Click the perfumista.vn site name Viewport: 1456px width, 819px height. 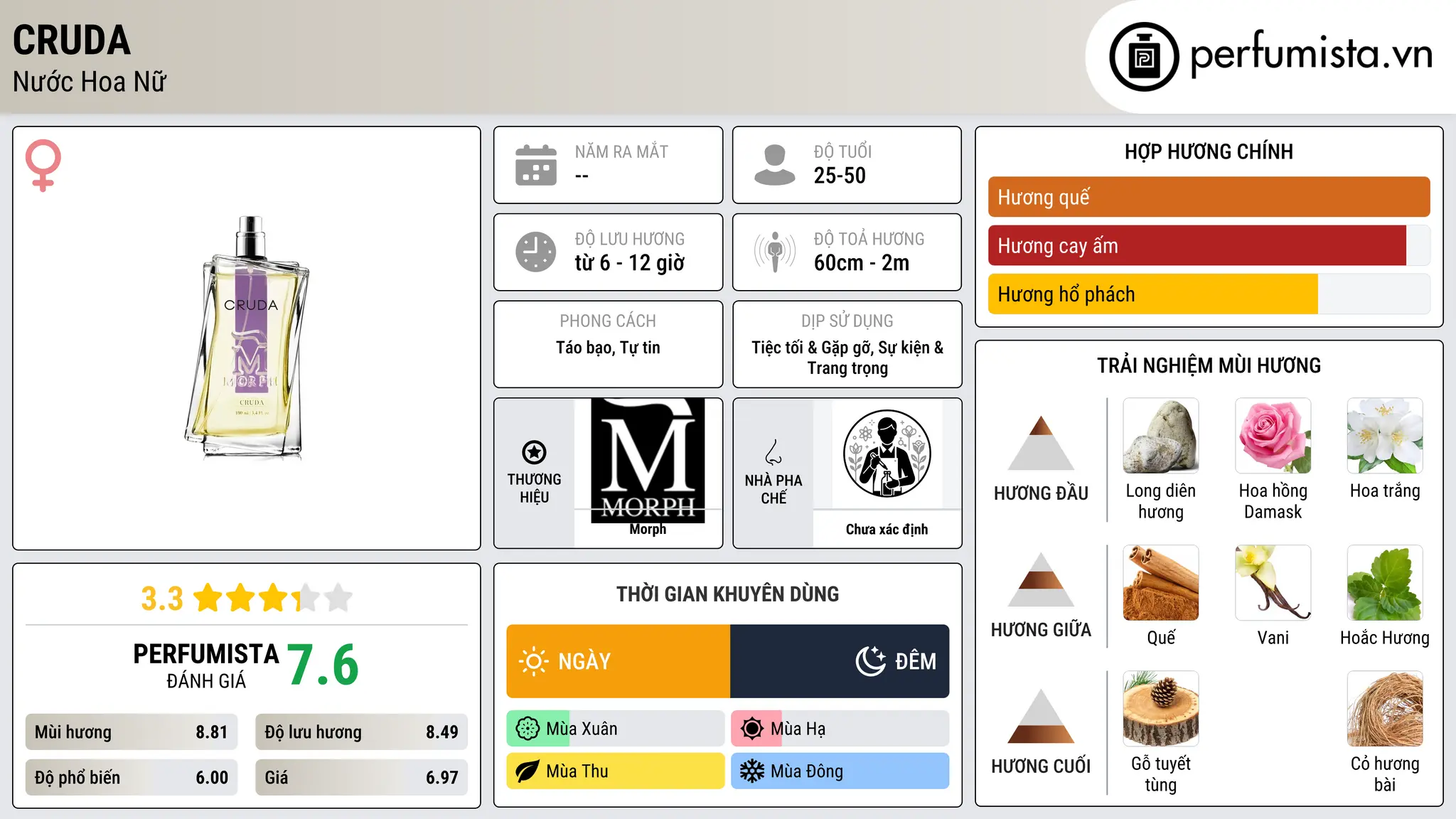pyautogui.click(x=1311, y=54)
